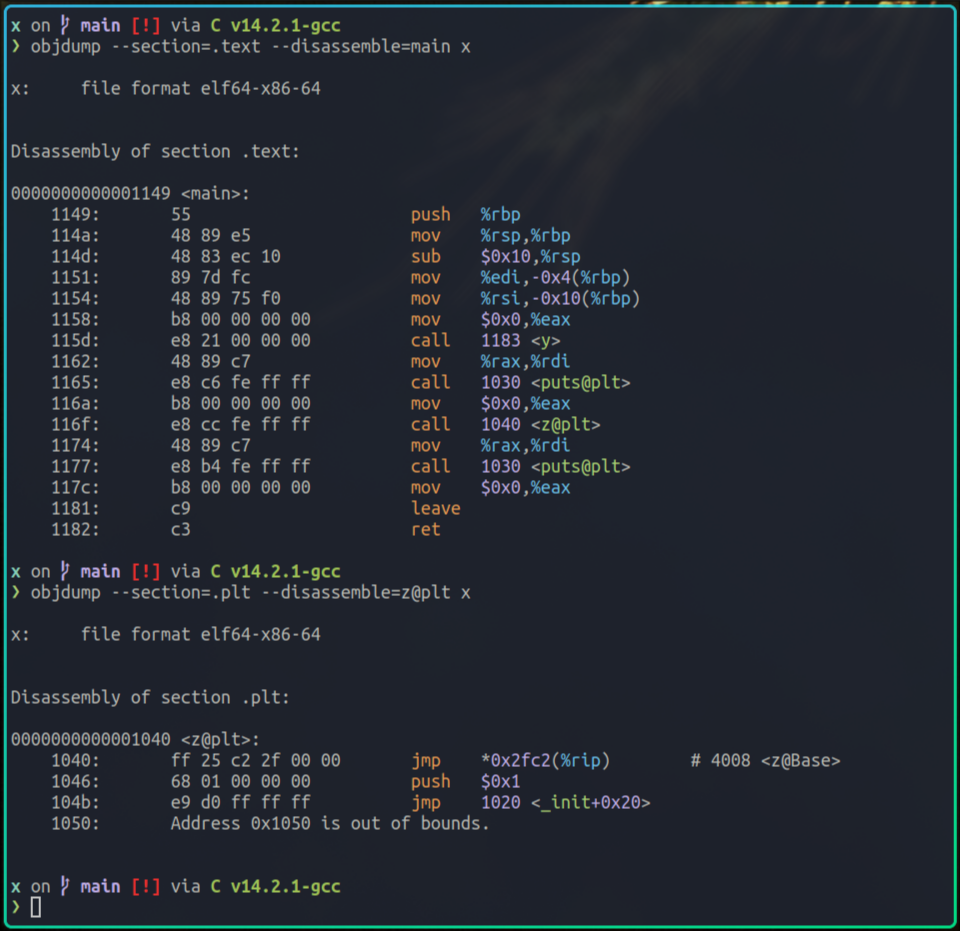Click the <z@plt>: symbol header at 1040

click(220, 739)
